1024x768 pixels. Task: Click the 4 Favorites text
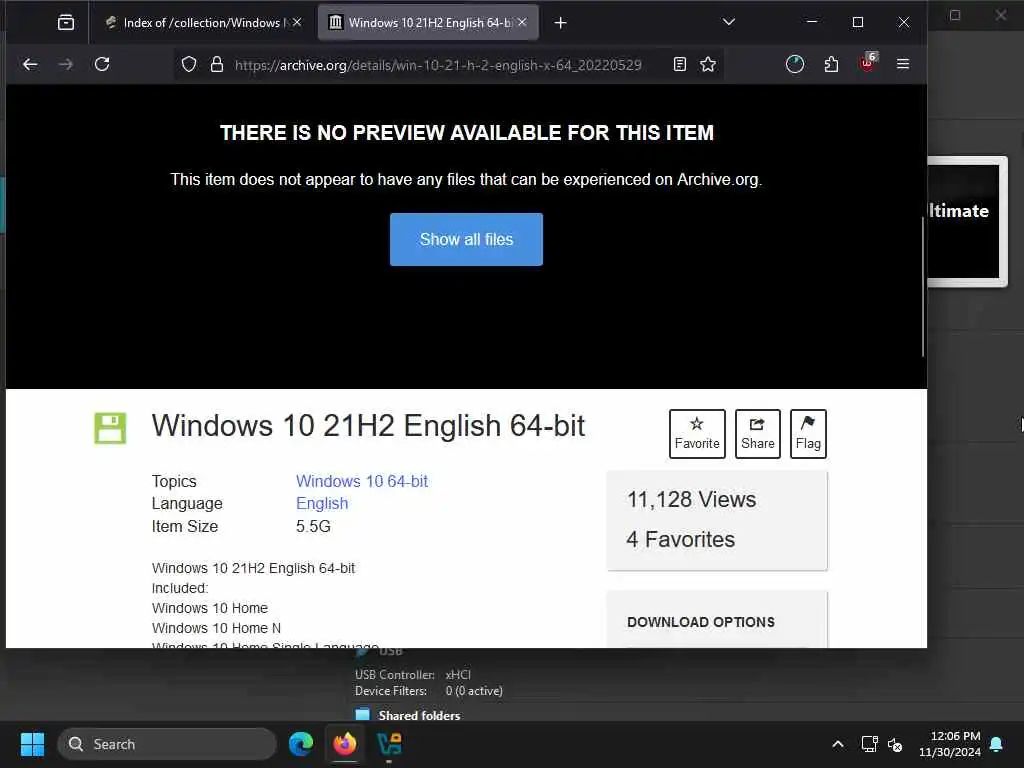[x=680, y=539]
